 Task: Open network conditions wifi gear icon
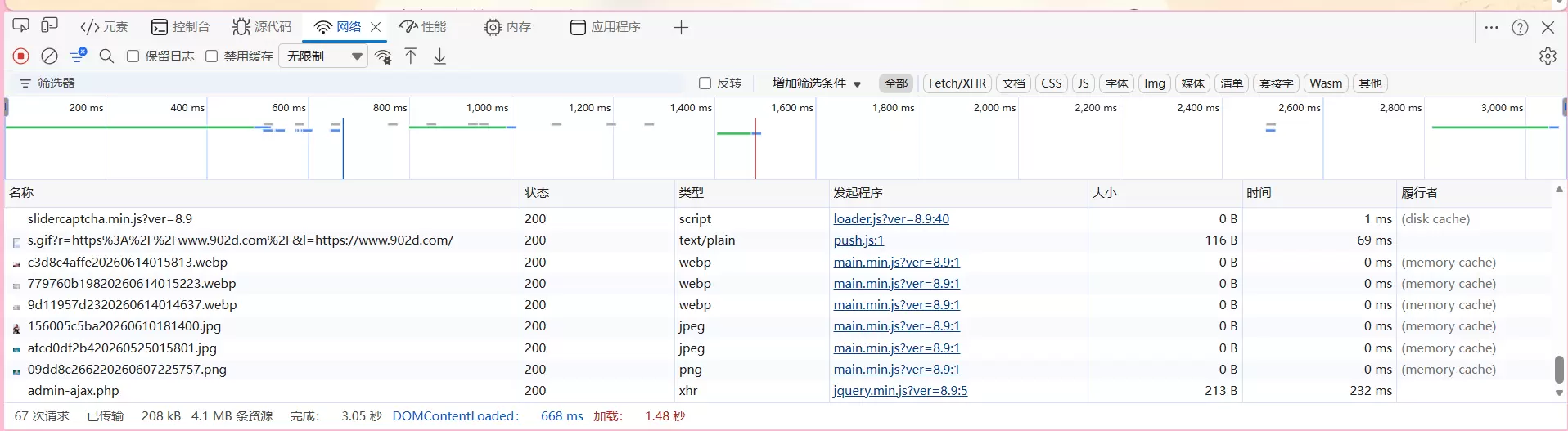383,56
